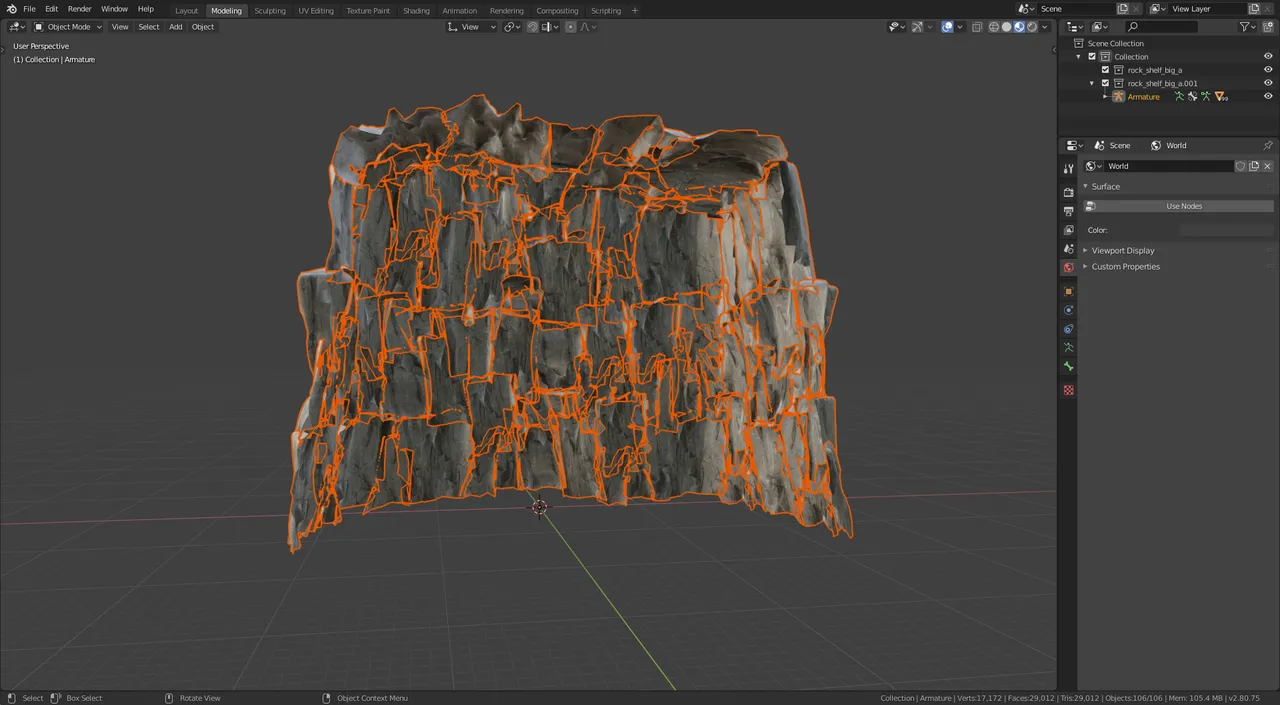Screen dimensions: 1280x705
Task: Open the viewport Object menu
Action: pos(203,27)
